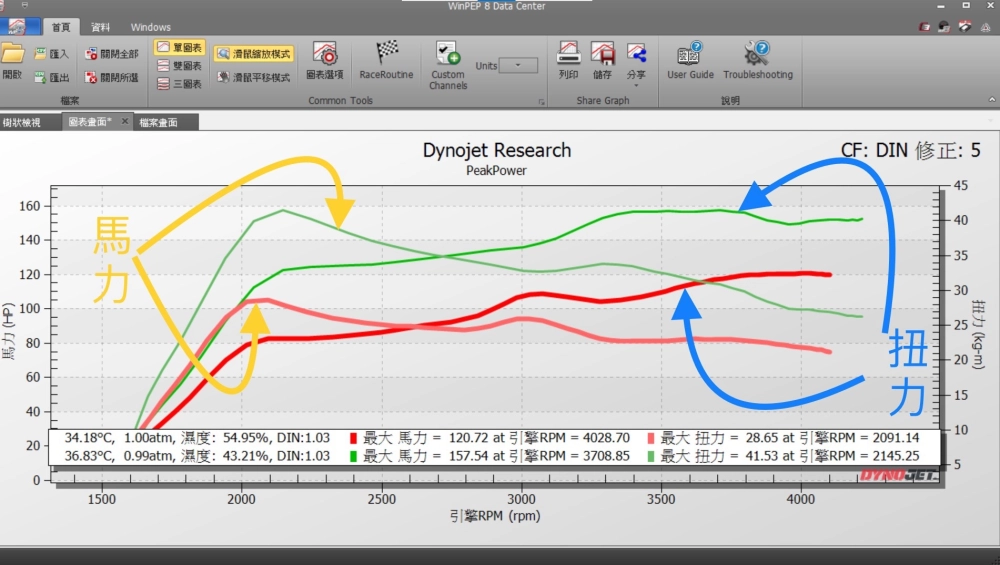Click the red 最大 馬力 legend swatch
This screenshot has height=565, width=1000.
353,438
